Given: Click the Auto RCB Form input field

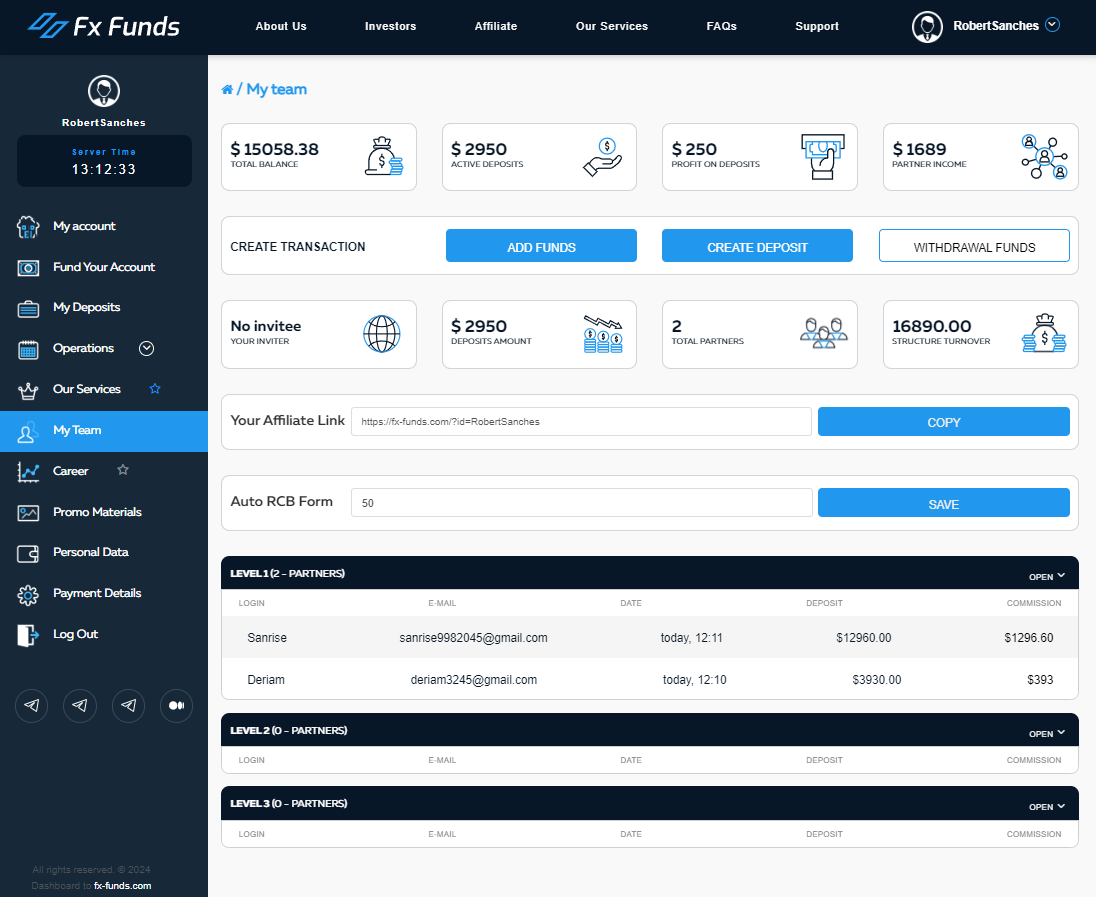Looking at the screenshot, I should (x=581, y=503).
